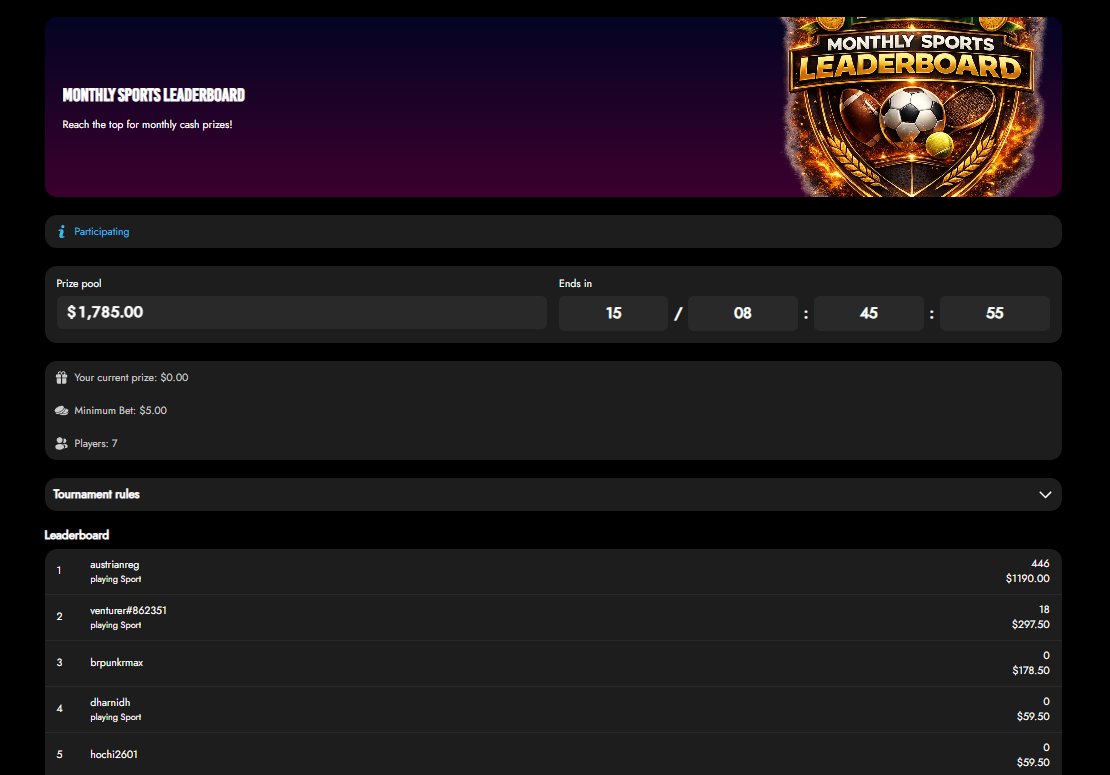
Task: Click the hours value 08 in the countdown timer
Action: (x=743, y=313)
